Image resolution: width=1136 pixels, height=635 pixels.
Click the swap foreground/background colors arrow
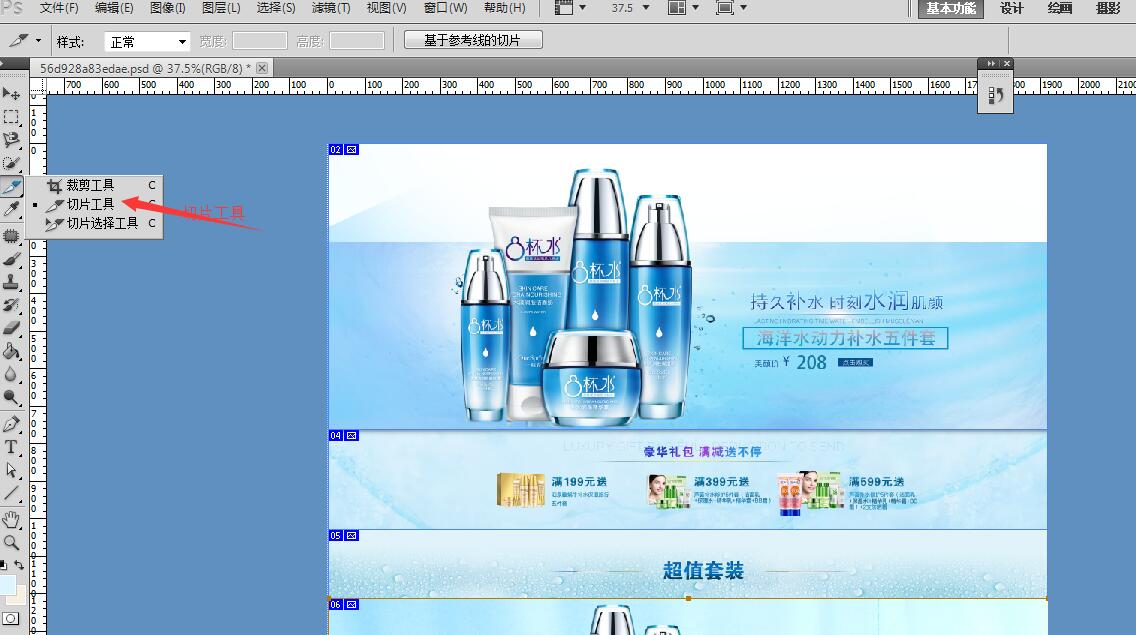pyautogui.click(x=19, y=566)
